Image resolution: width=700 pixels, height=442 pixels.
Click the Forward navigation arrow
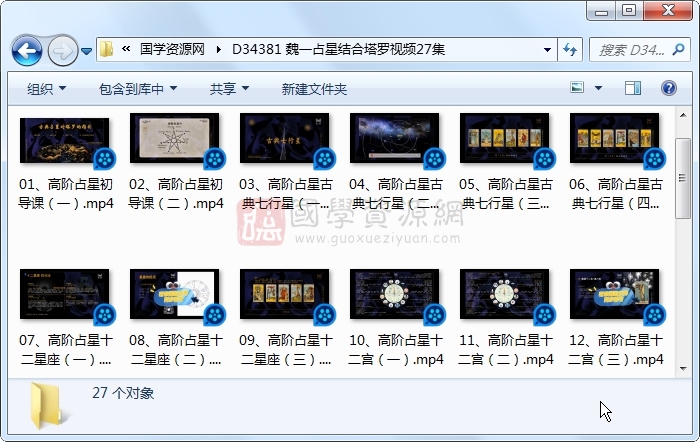tap(62, 51)
